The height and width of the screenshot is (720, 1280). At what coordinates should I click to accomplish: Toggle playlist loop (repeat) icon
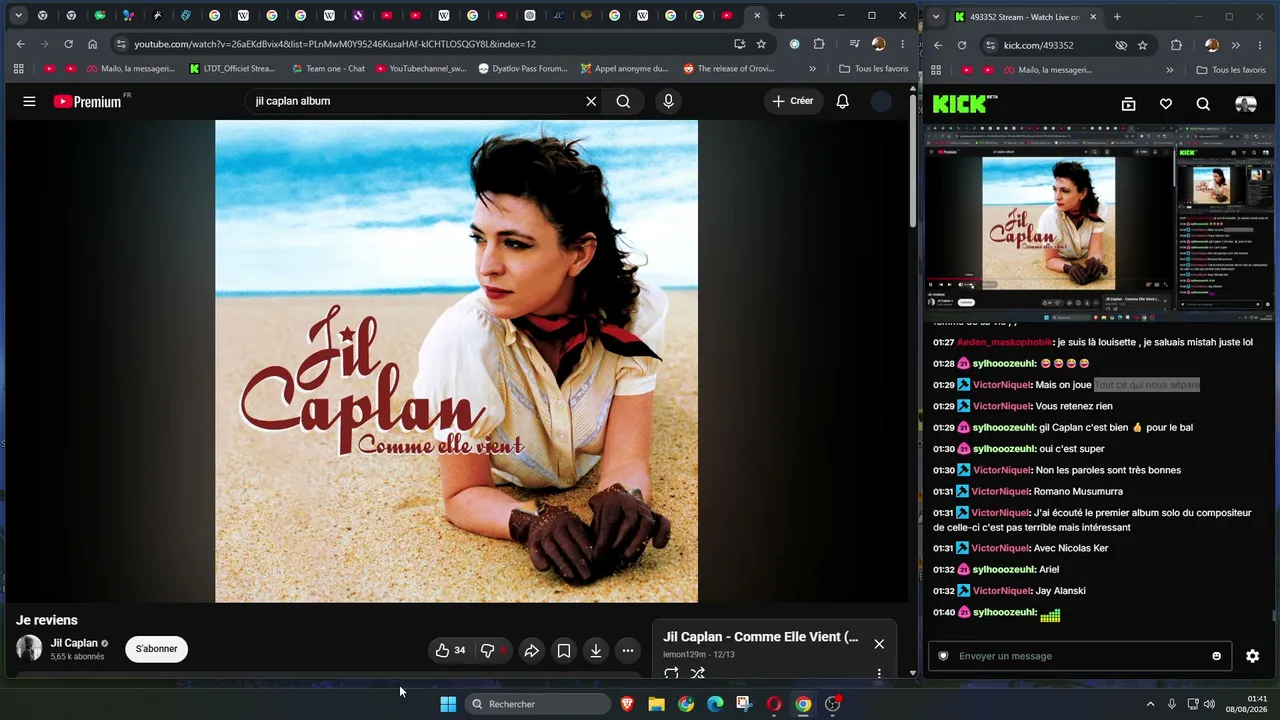point(671,673)
